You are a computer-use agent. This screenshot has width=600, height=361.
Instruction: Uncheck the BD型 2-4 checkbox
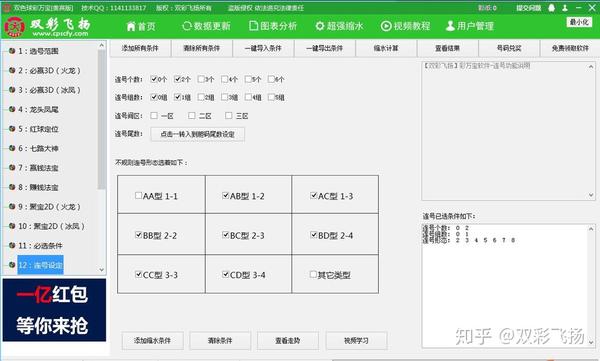(314, 234)
